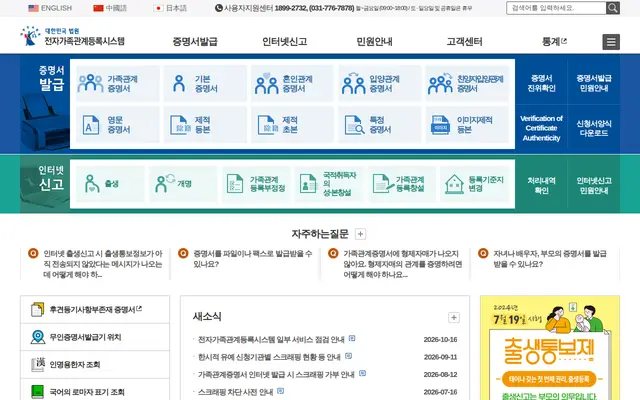Switch language to 中國語 flag link
Screen dimensions: 640x400
110,8
